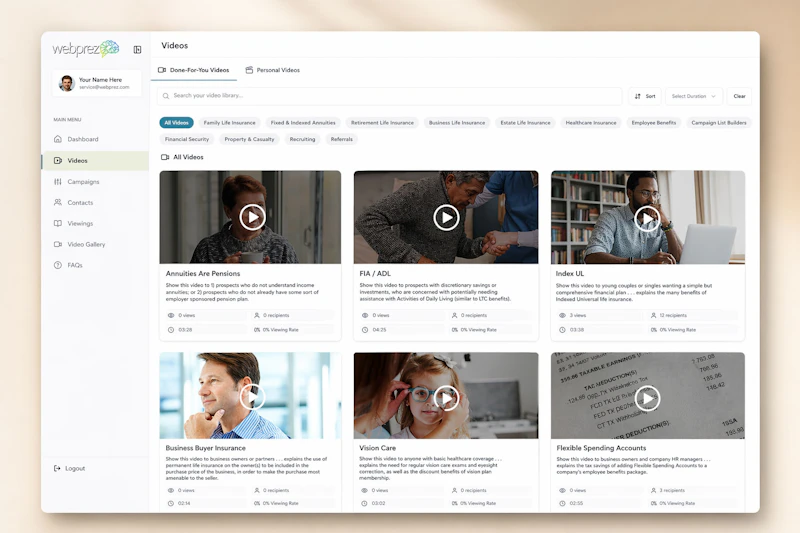Select the All Videos filter chip

click(x=177, y=123)
